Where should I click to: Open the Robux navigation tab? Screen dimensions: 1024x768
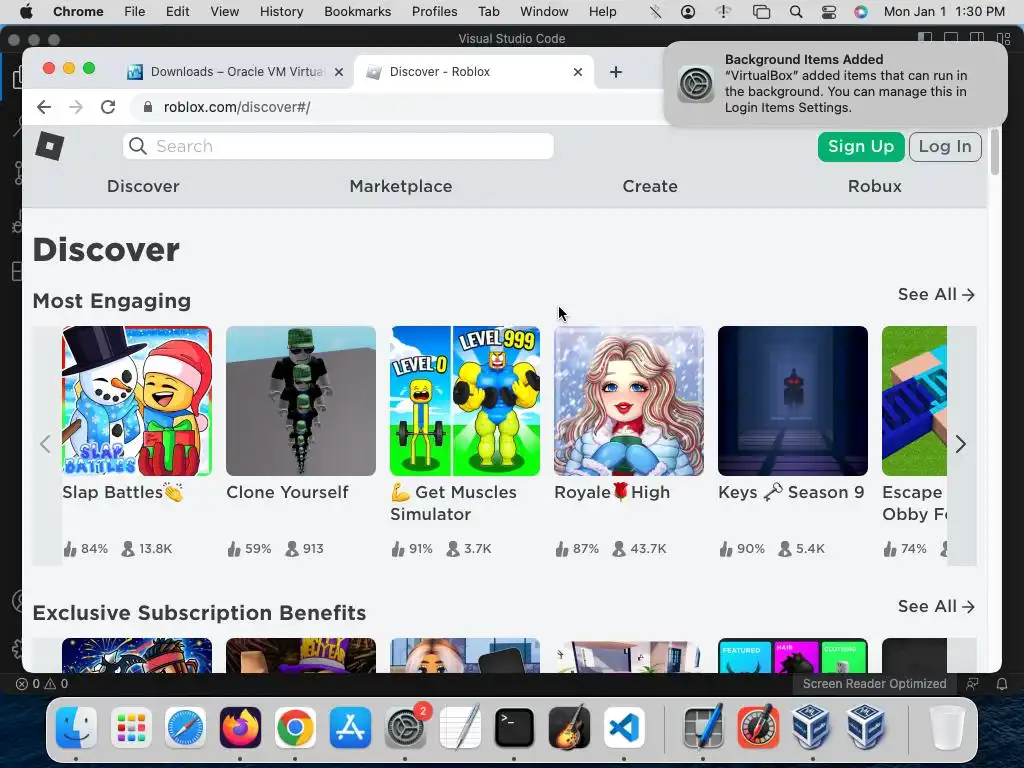click(x=874, y=186)
